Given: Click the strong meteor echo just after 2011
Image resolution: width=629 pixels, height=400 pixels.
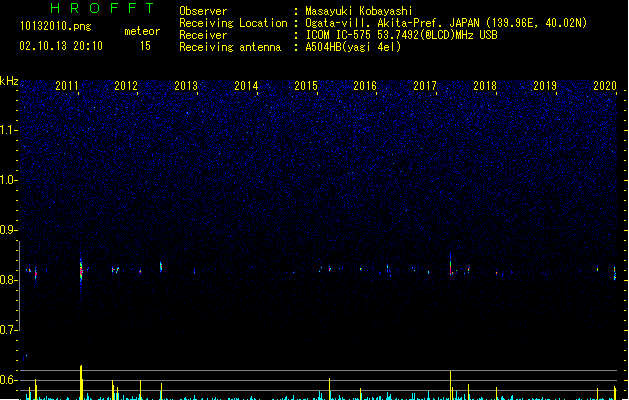Looking at the screenshot, I should click(81, 271).
